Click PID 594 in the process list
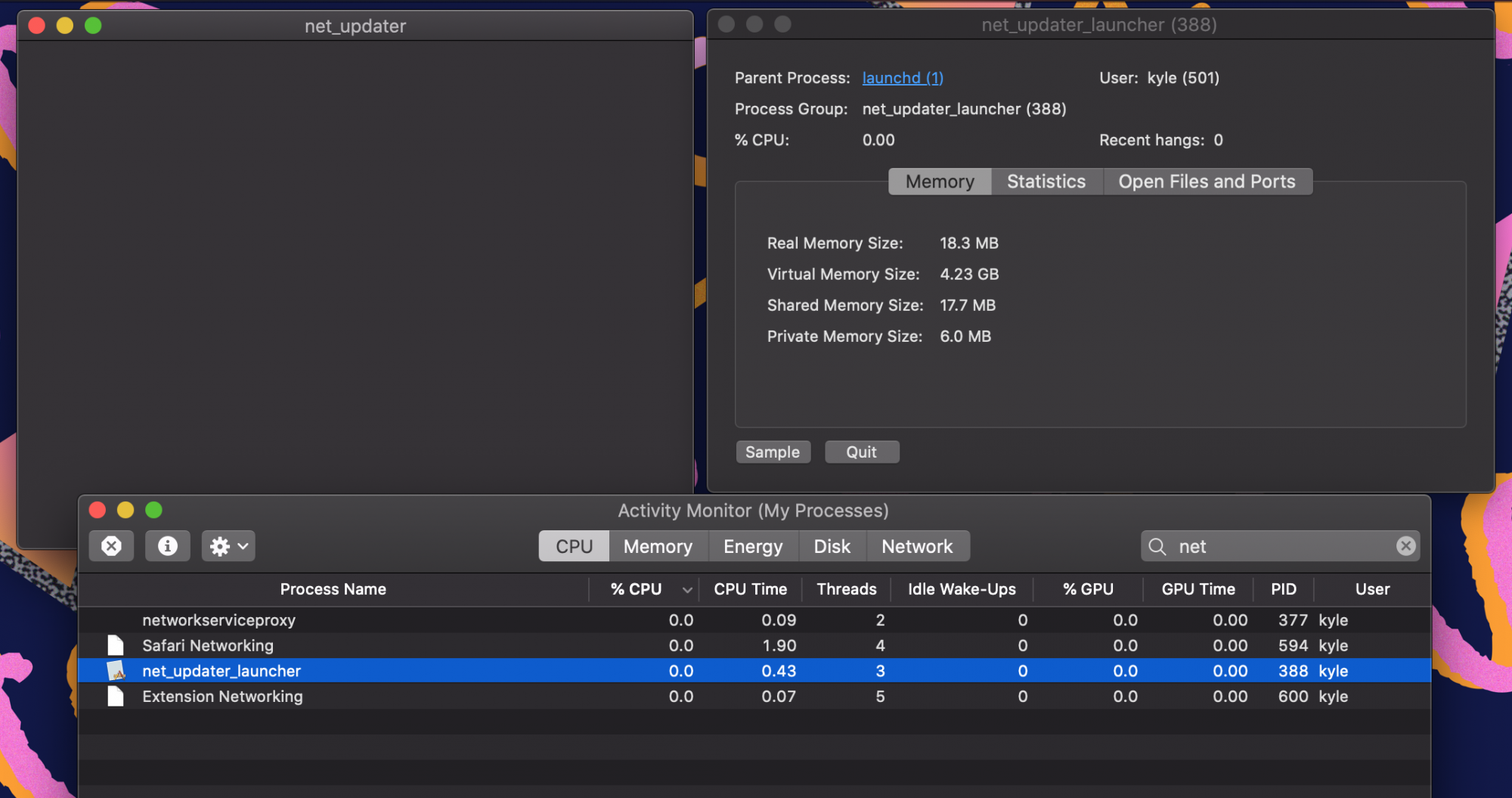 (1293, 645)
